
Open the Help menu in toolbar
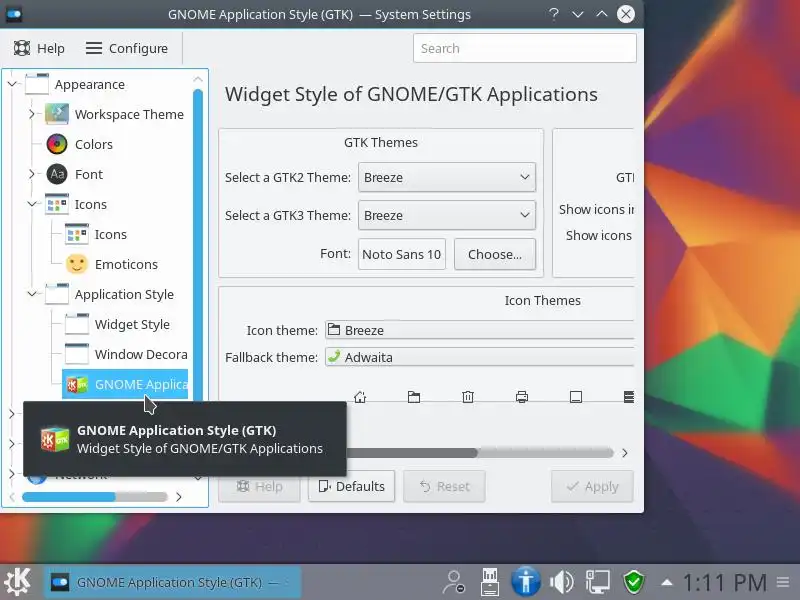click(39, 48)
